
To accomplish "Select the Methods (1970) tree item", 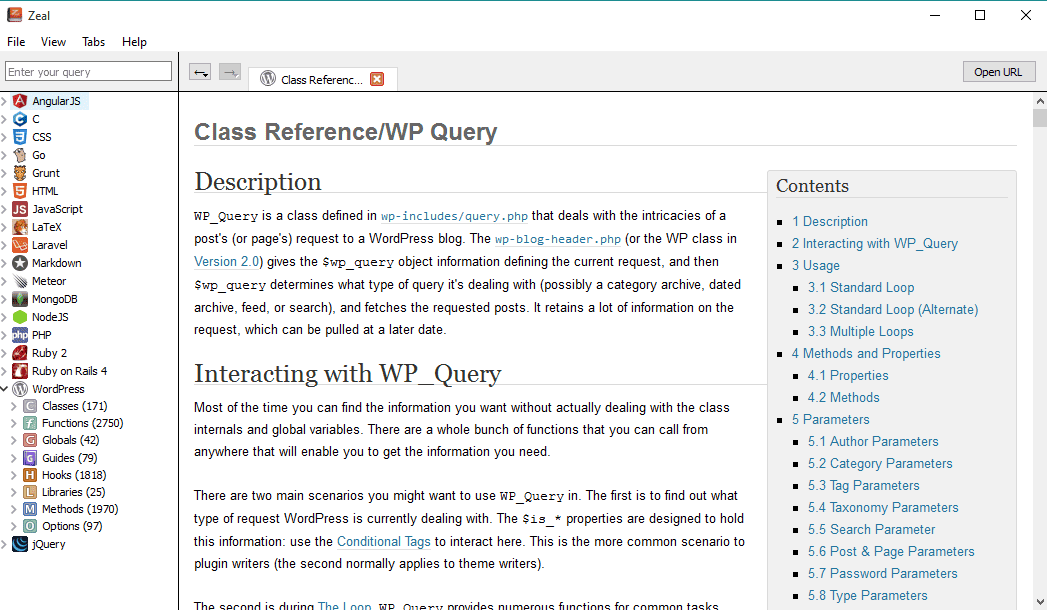I will [80, 509].
